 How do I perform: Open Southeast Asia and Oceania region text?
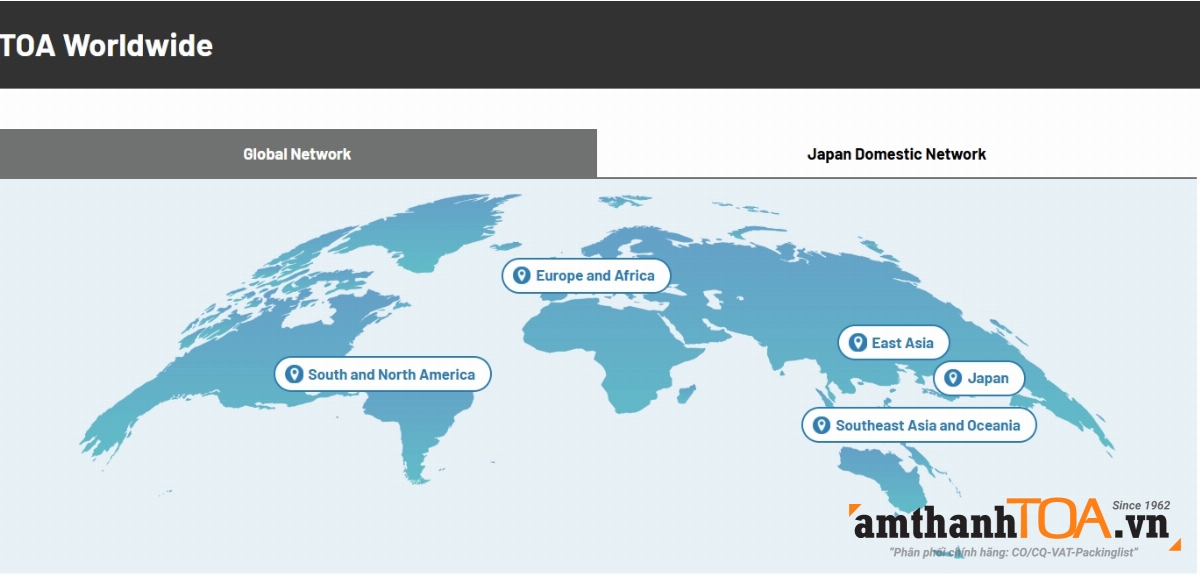pyautogui.click(x=928, y=426)
